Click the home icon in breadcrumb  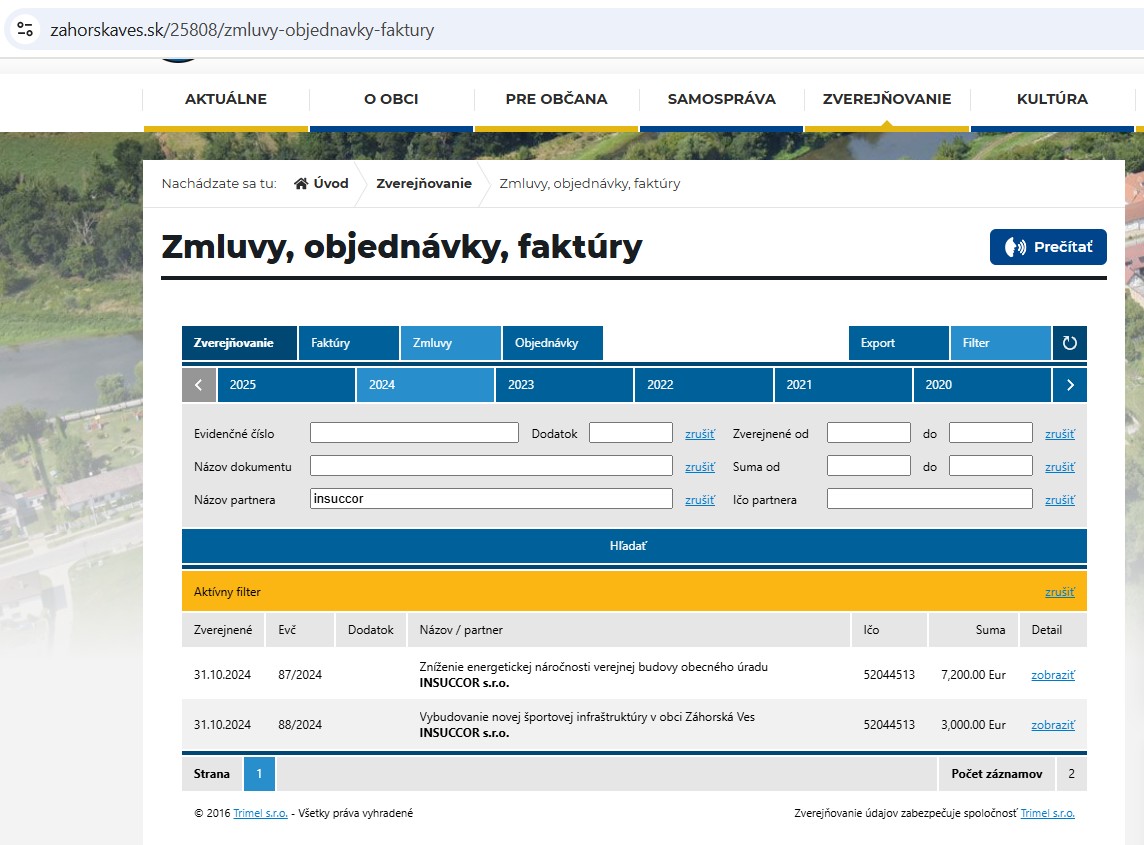pyautogui.click(x=300, y=184)
